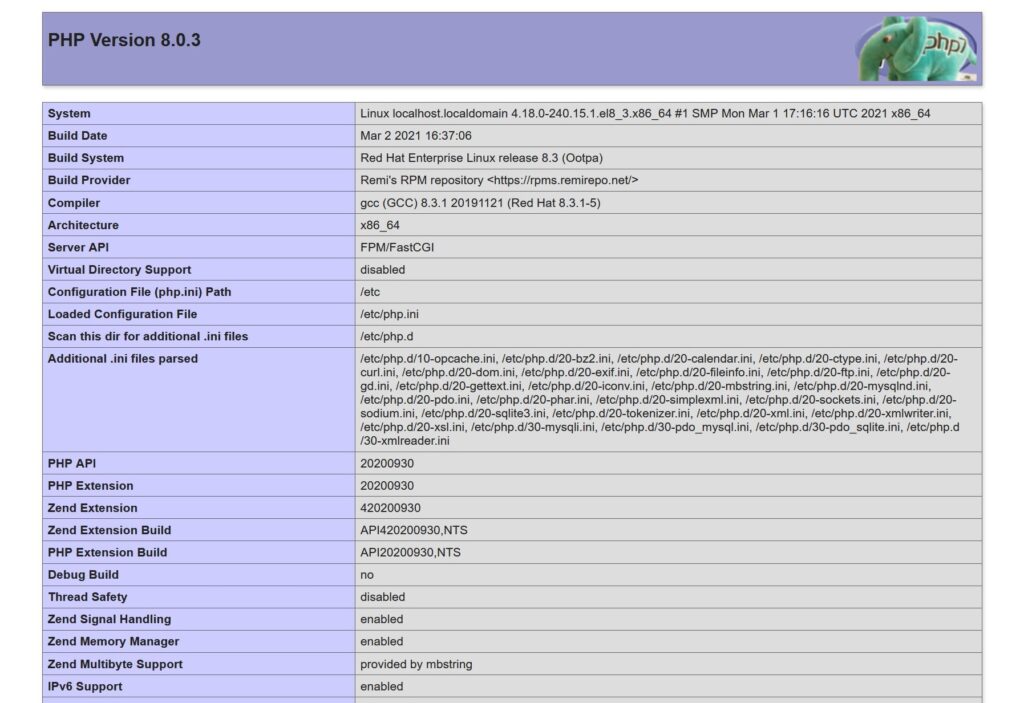Viewport: 1024px width, 703px height.
Task: Select the 'Mar 2 2021 16:37:06' value
Action: tap(416, 136)
